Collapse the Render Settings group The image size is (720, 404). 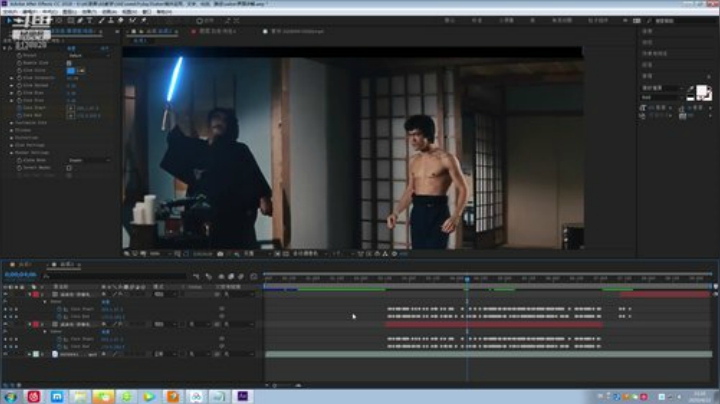(x=11, y=153)
